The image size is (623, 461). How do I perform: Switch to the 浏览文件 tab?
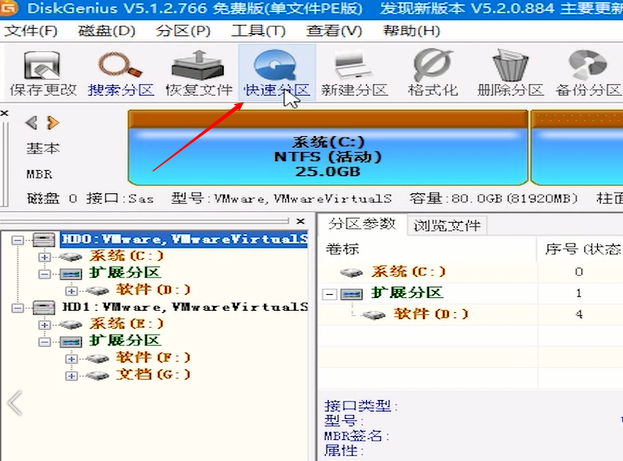tap(447, 226)
